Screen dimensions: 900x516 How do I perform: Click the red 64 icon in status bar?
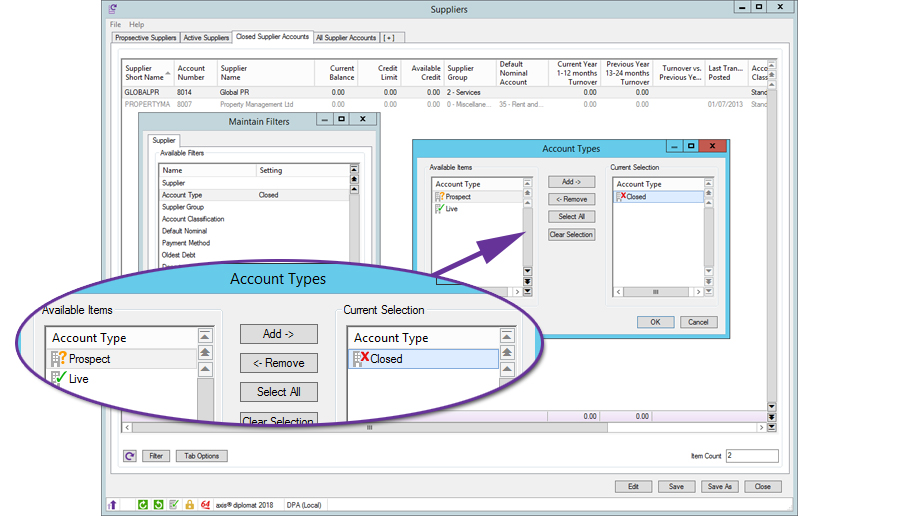(205, 505)
